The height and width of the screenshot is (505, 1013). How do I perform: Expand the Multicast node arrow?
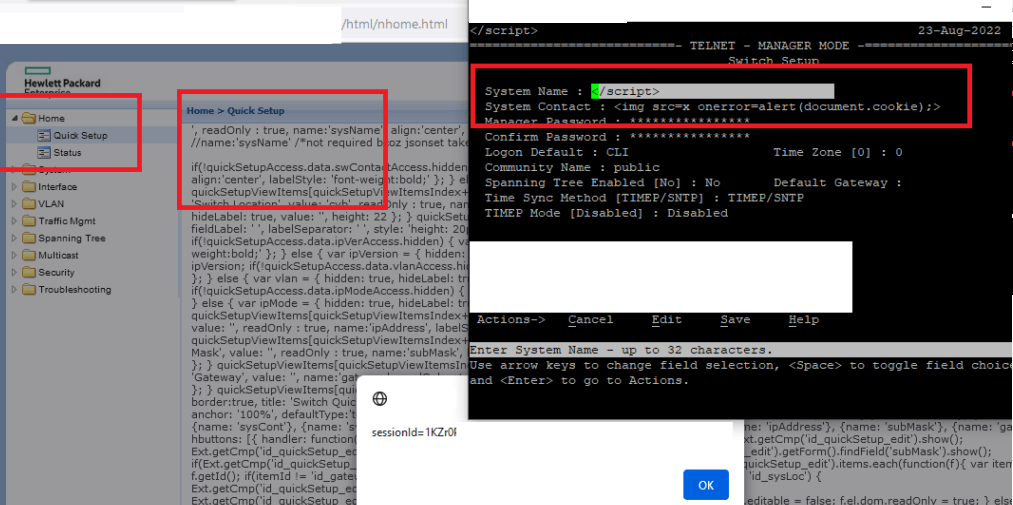[15, 255]
